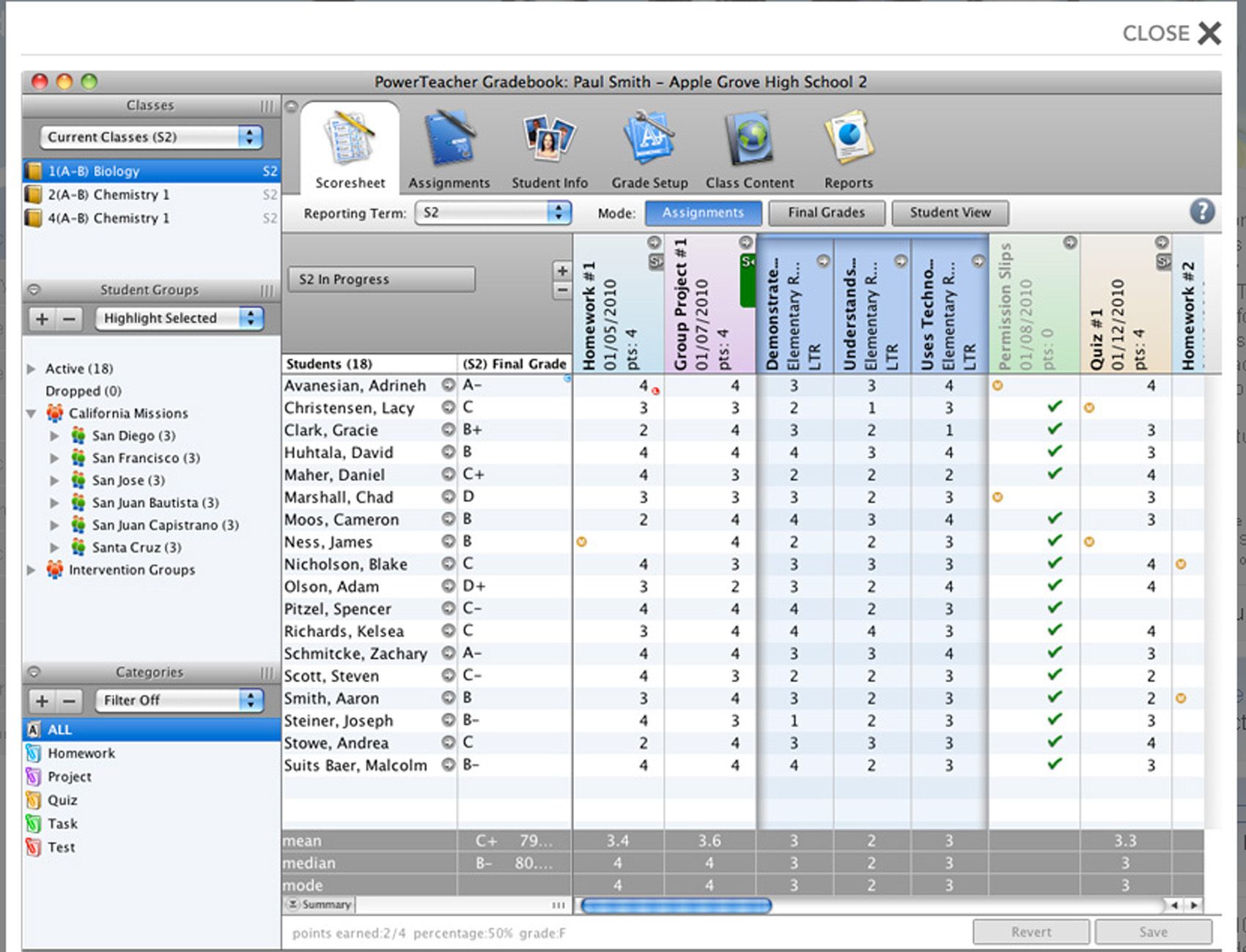Click CLOSE at the top right
This screenshot has height=952, width=1246.
pos(1172,33)
